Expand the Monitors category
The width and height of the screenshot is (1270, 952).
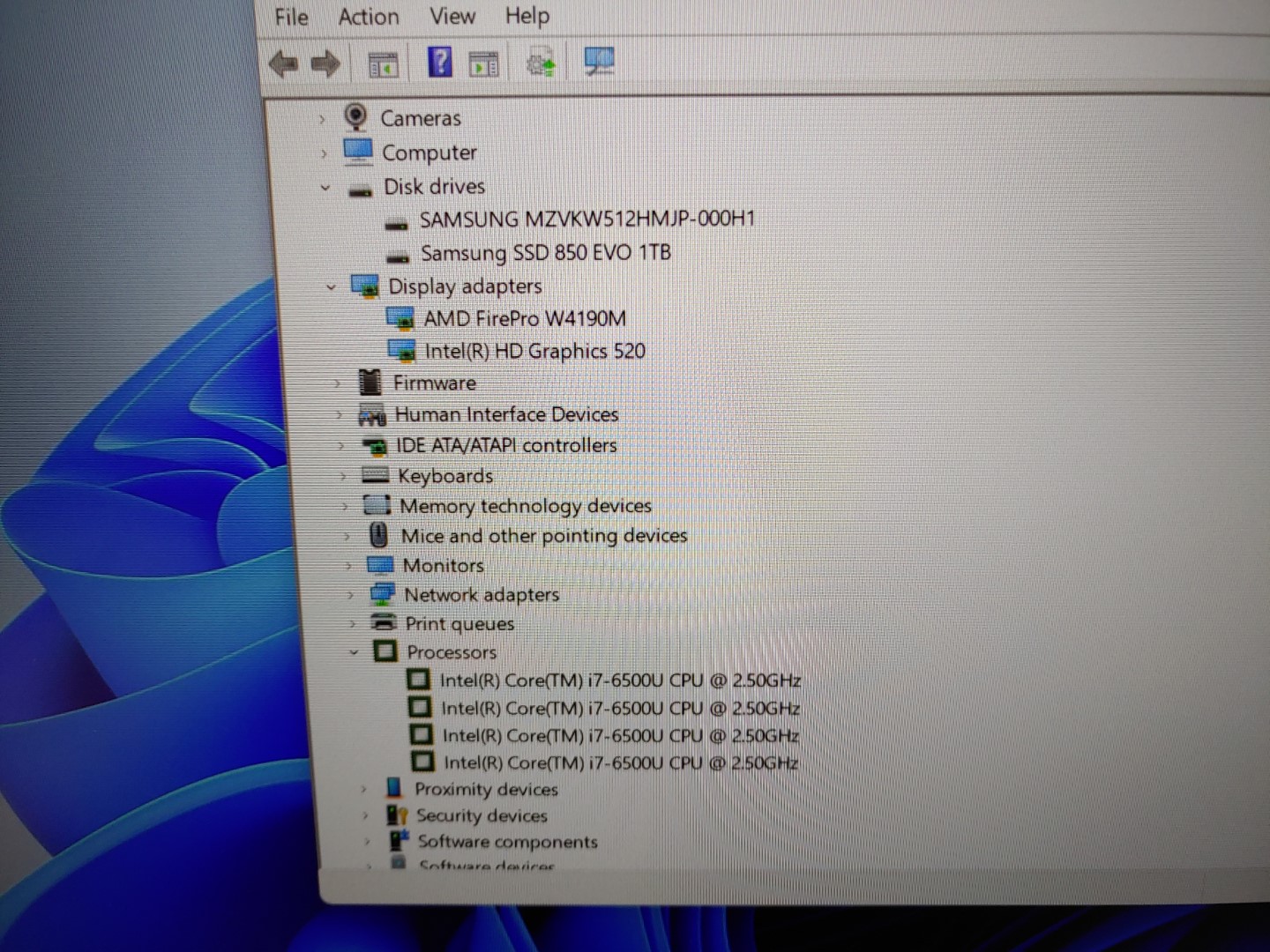click(x=347, y=565)
